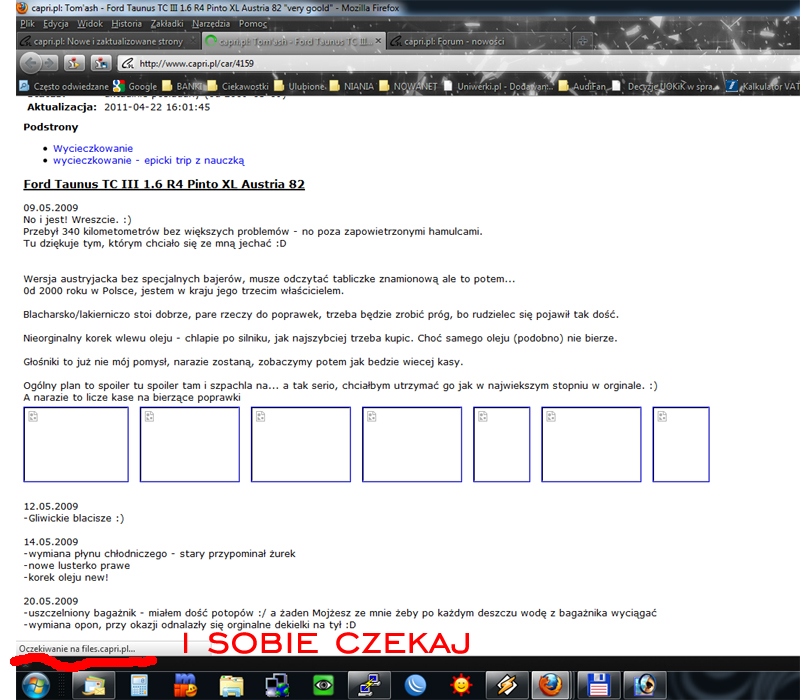Open the sixth image placeholder in the gallery
This screenshot has height=700, width=800.
click(591, 444)
